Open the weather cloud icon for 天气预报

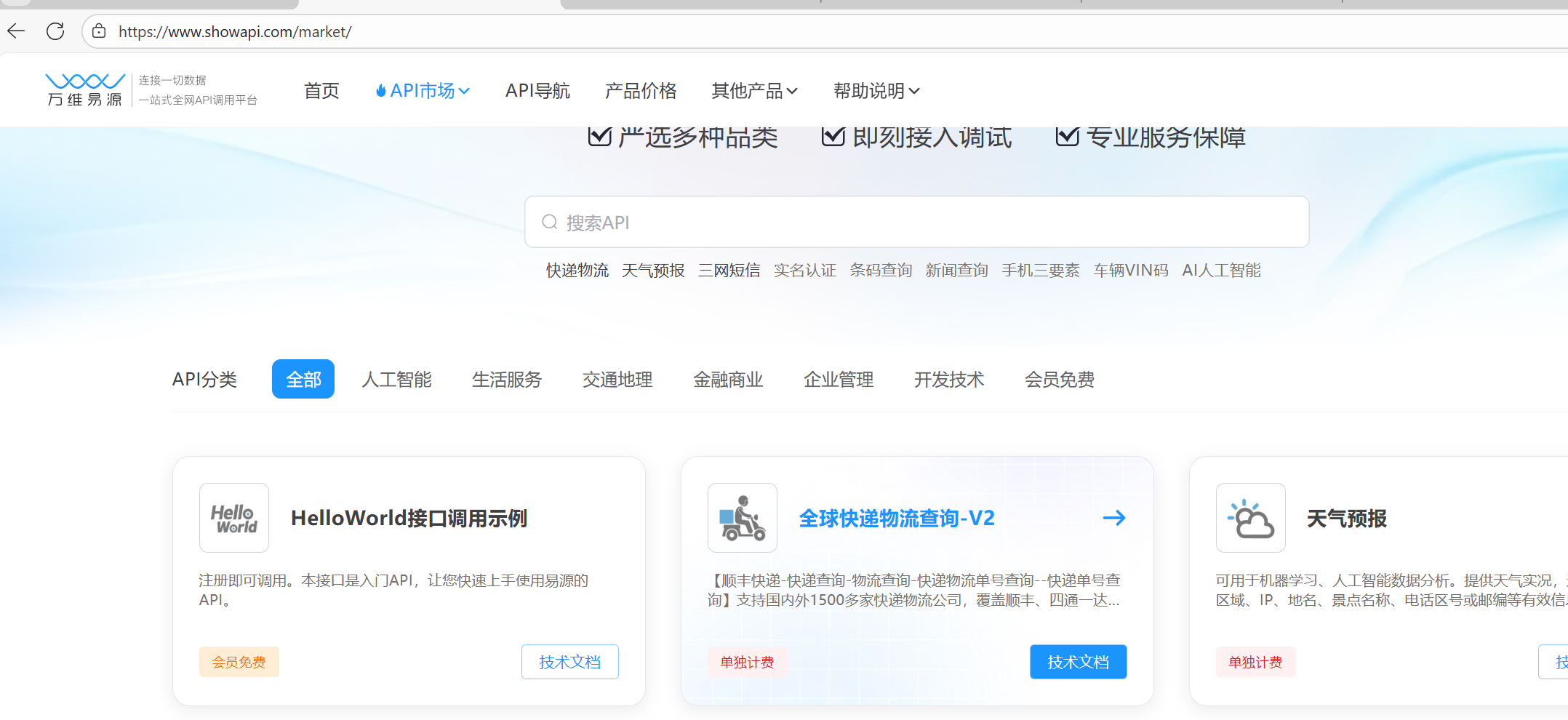tap(1251, 518)
